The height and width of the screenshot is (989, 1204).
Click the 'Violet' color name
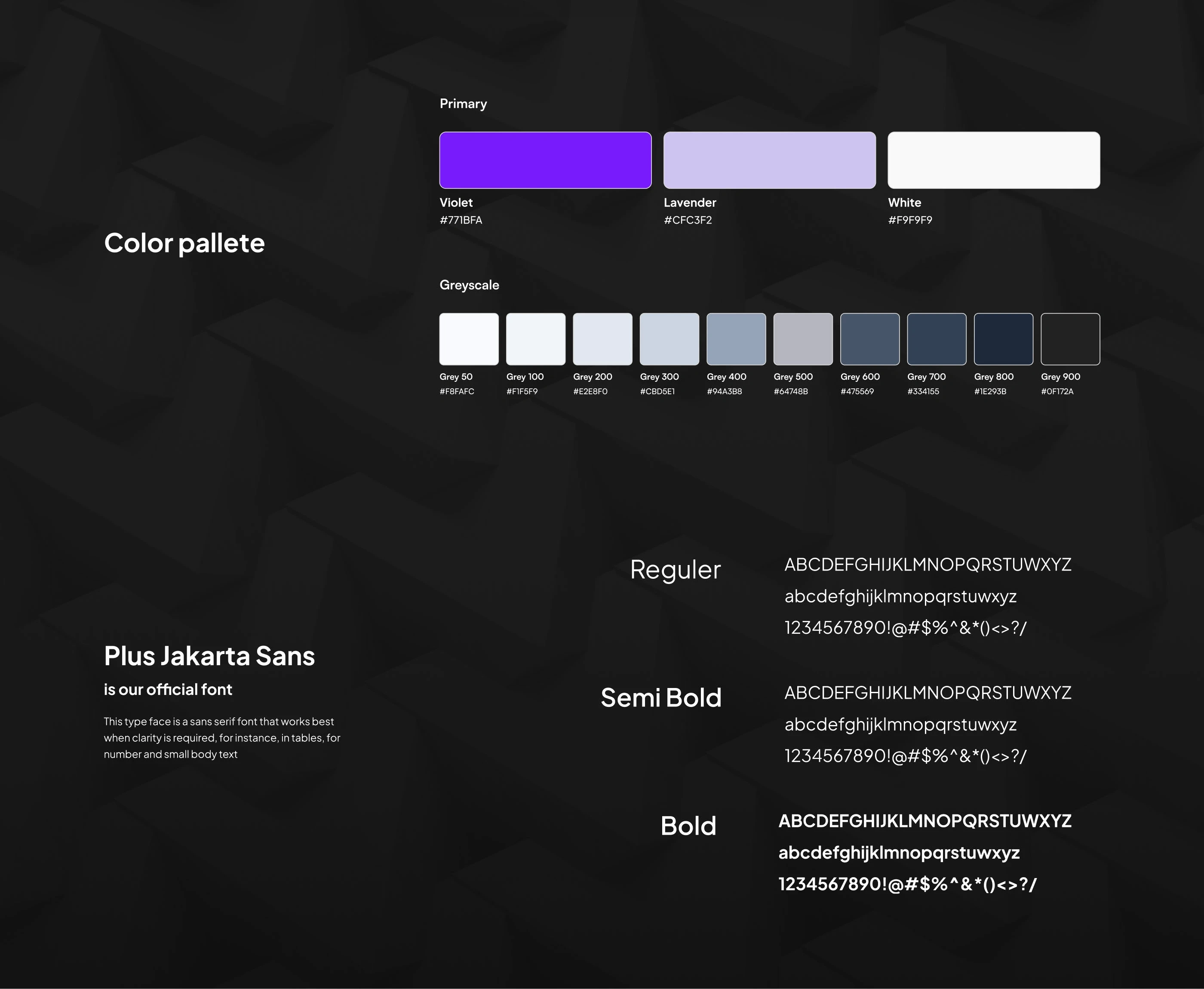tap(456, 202)
